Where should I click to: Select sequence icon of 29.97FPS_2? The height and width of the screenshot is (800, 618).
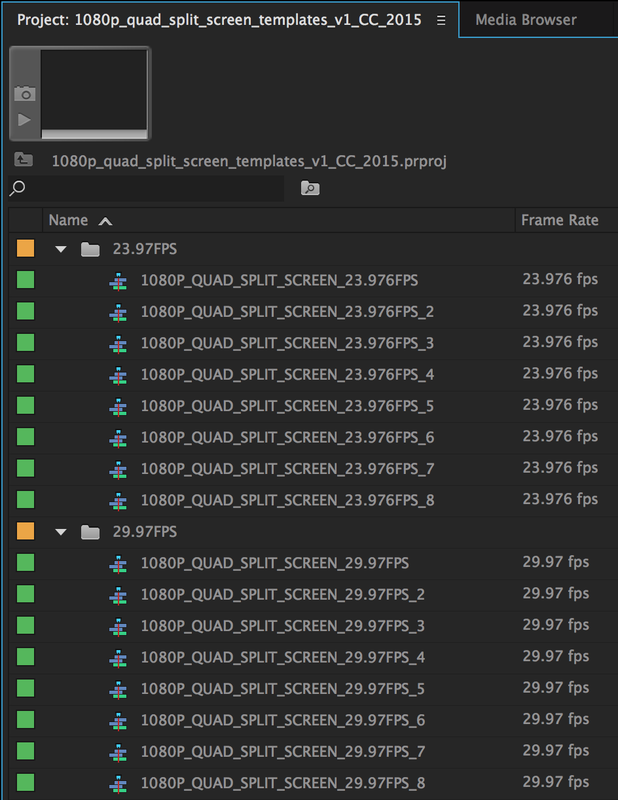coord(118,596)
